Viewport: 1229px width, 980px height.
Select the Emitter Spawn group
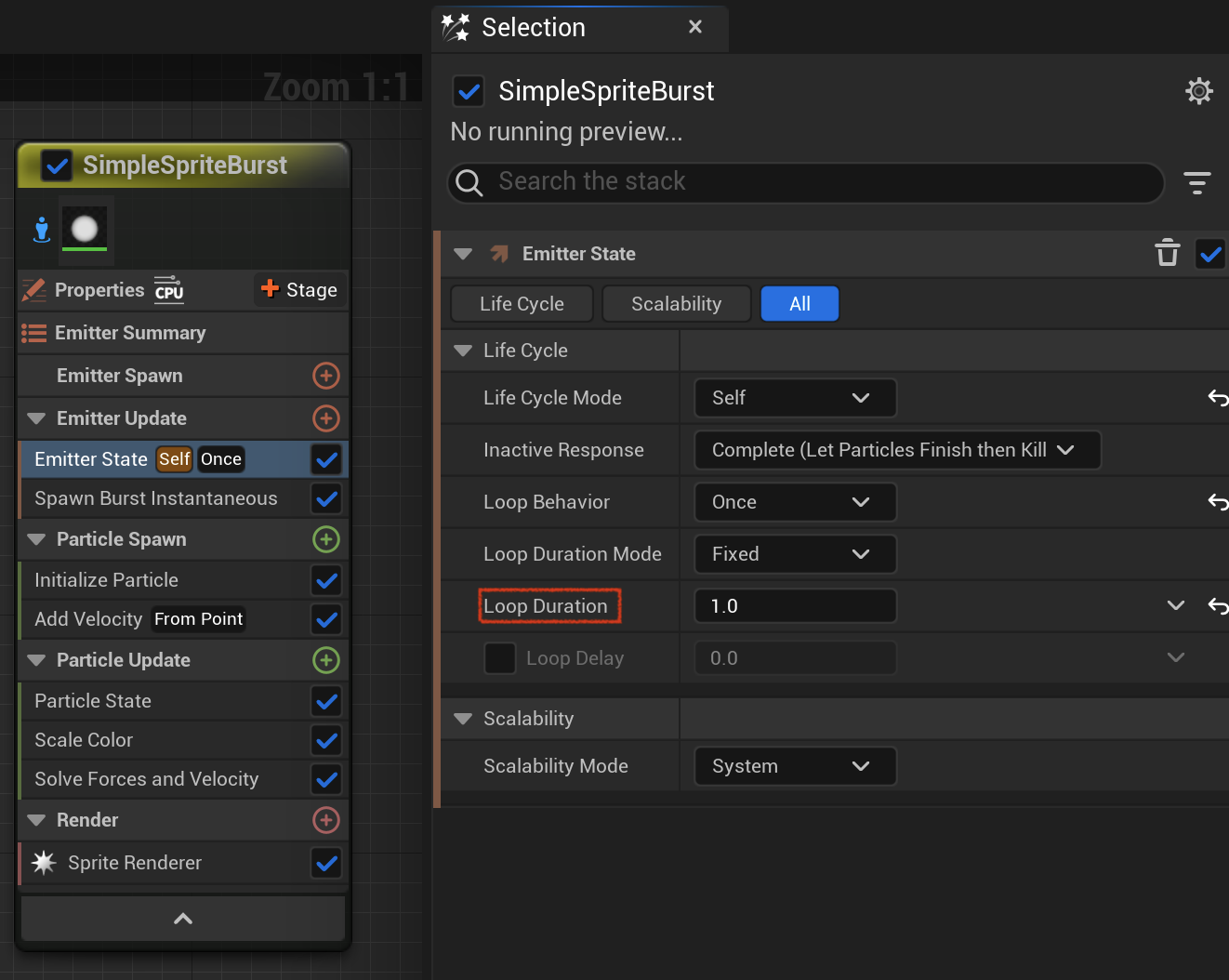183,376
